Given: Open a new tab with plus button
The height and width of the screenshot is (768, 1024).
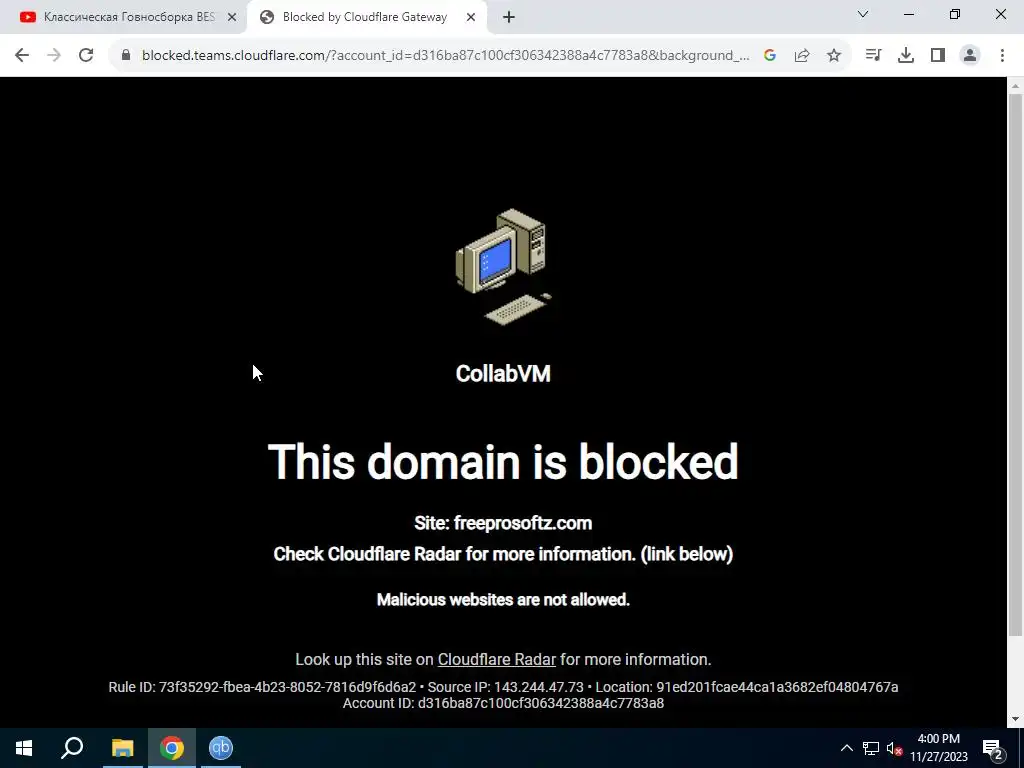Looking at the screenshot, I should 509,18.
